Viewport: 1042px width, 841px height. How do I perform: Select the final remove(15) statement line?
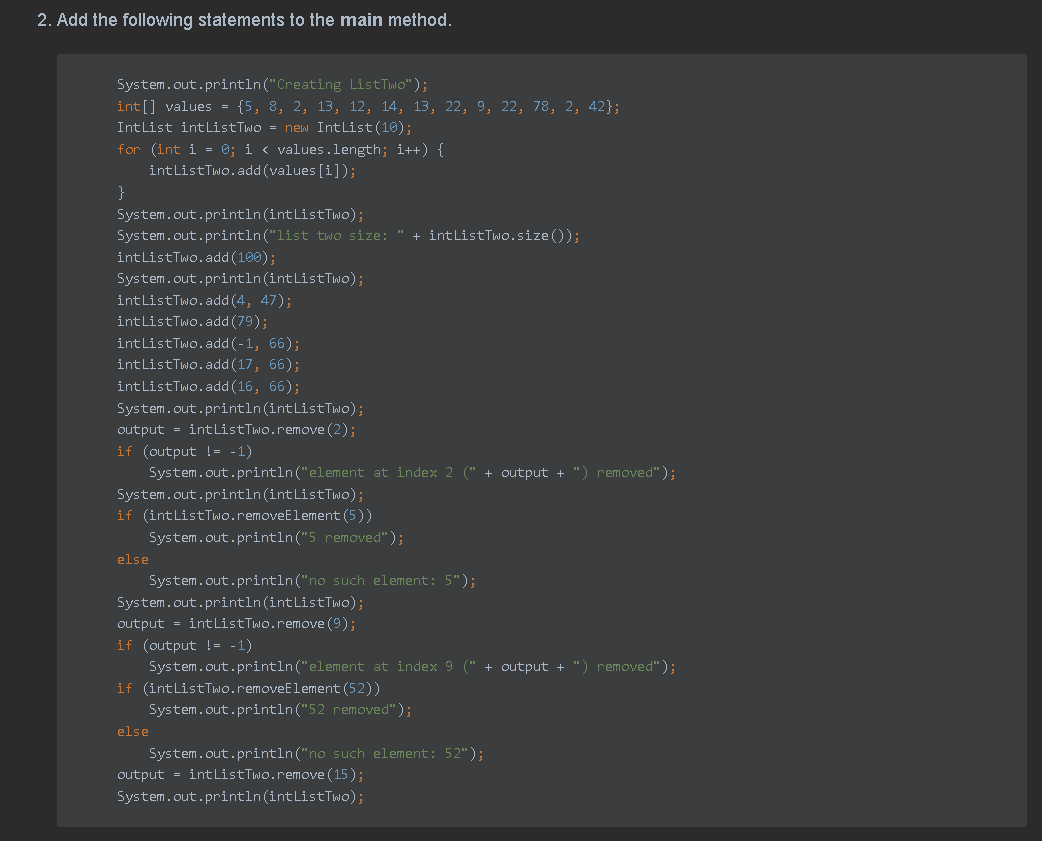point(240,774)
